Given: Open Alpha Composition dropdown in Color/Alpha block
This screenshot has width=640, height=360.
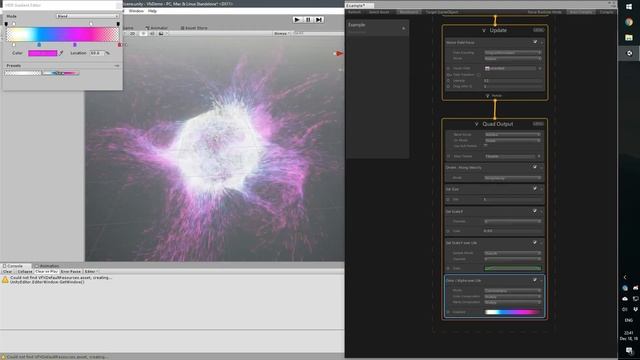Looking at the screenshot, I should [513, 302].
